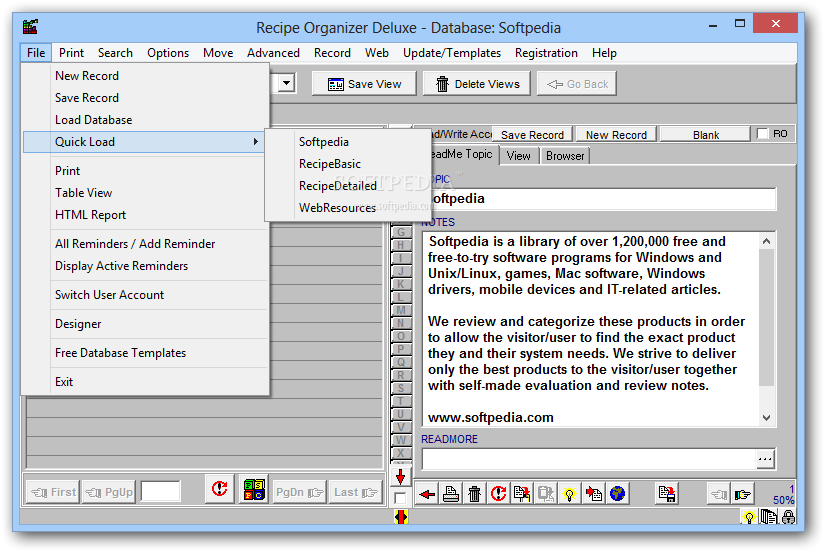Open the Update/Templates menu

pyautogui.click(x=451, y=53)
